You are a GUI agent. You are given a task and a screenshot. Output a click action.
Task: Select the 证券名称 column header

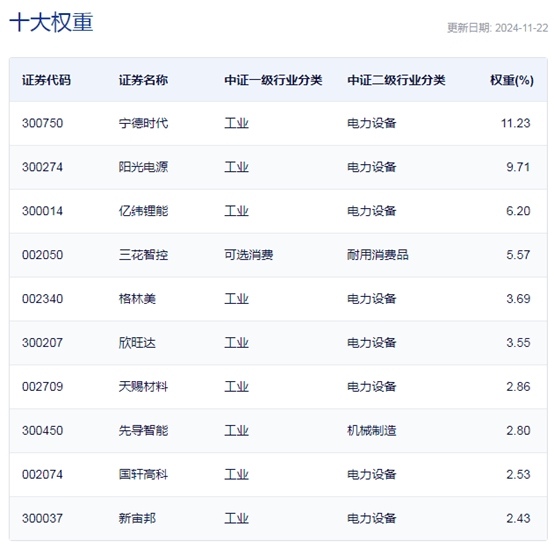pos(143,80)
